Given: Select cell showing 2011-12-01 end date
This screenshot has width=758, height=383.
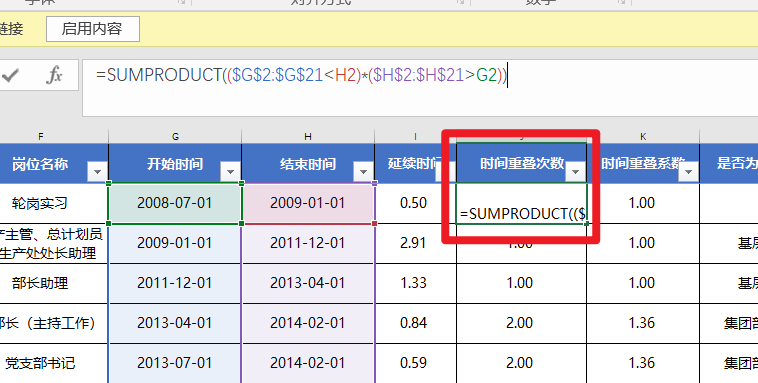Looking at the screenshot, I should tap(308, 243).
